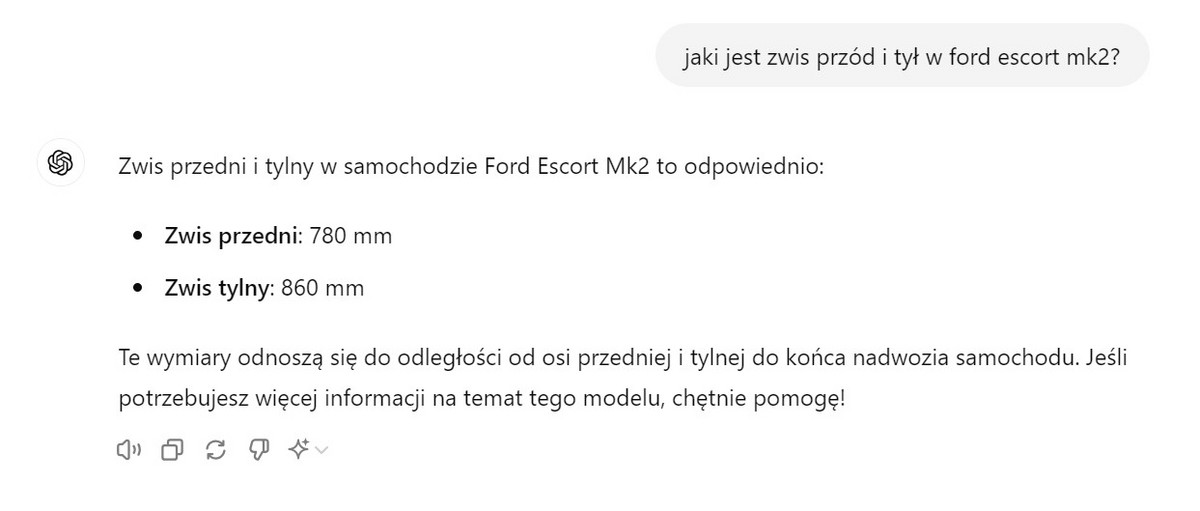Click the bullet dot before "Zwis przedni"

click(139, 237)
